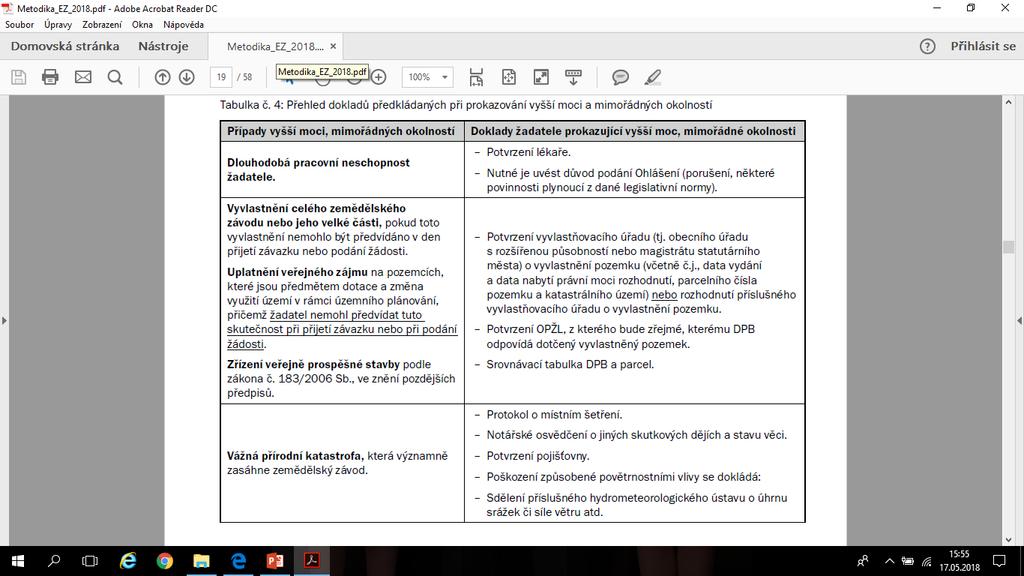Click scrollbar up arrow
Image resolution: width=1024 pixels, height=576 pixels.
(x=1008, y=102)
